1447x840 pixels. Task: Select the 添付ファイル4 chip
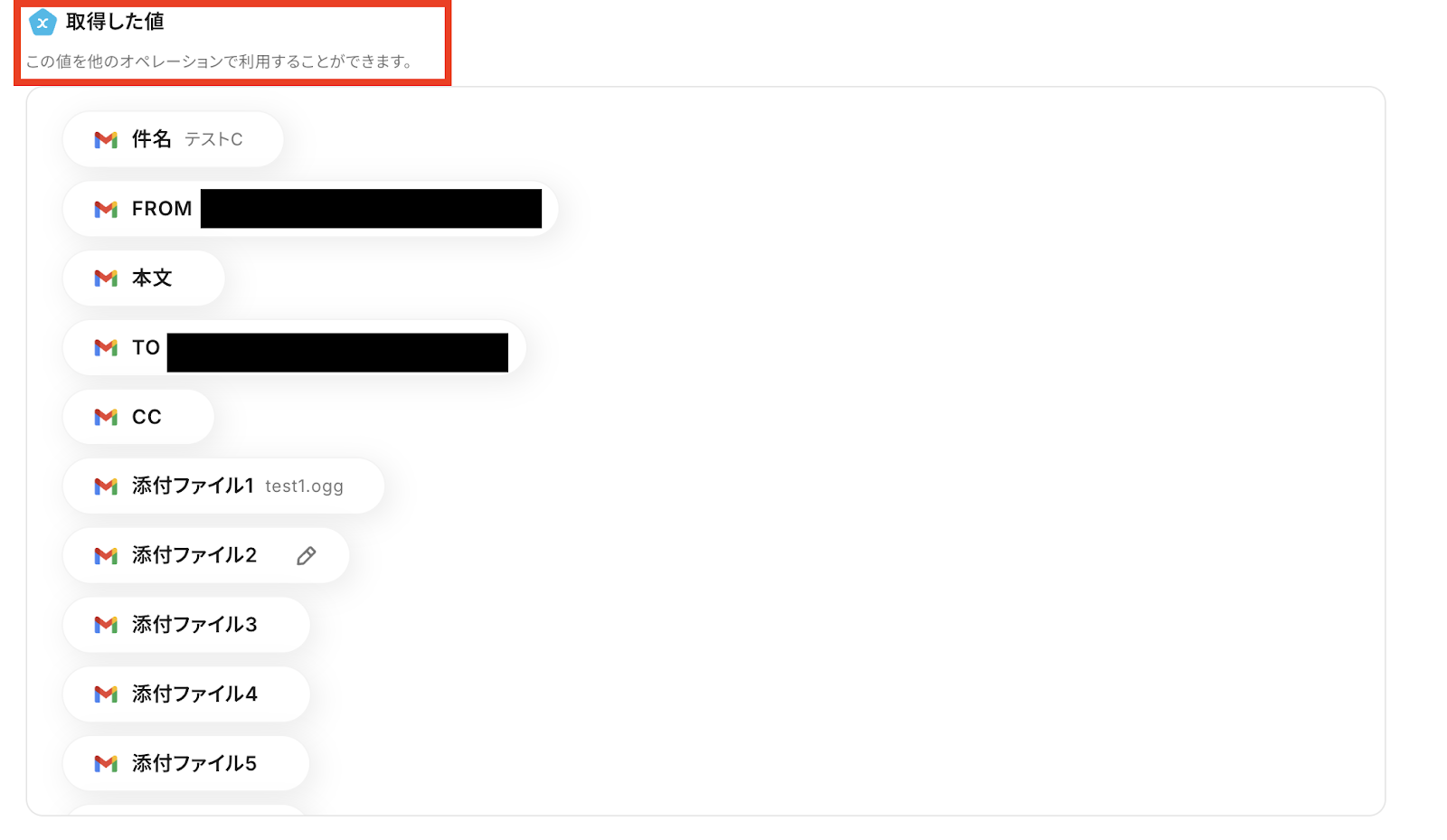(186, 694)
